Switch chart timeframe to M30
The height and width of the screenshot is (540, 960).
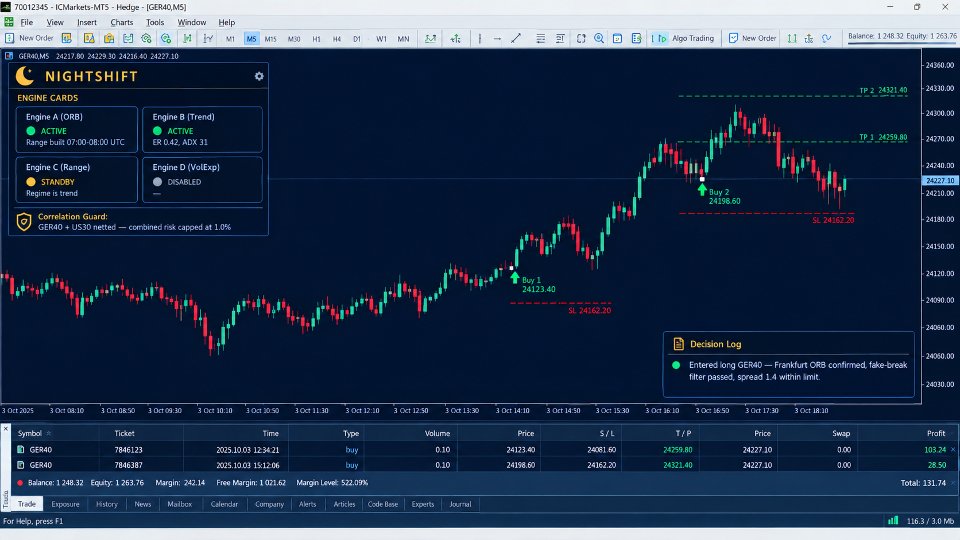pyautogui.click(x=294, y=39)
